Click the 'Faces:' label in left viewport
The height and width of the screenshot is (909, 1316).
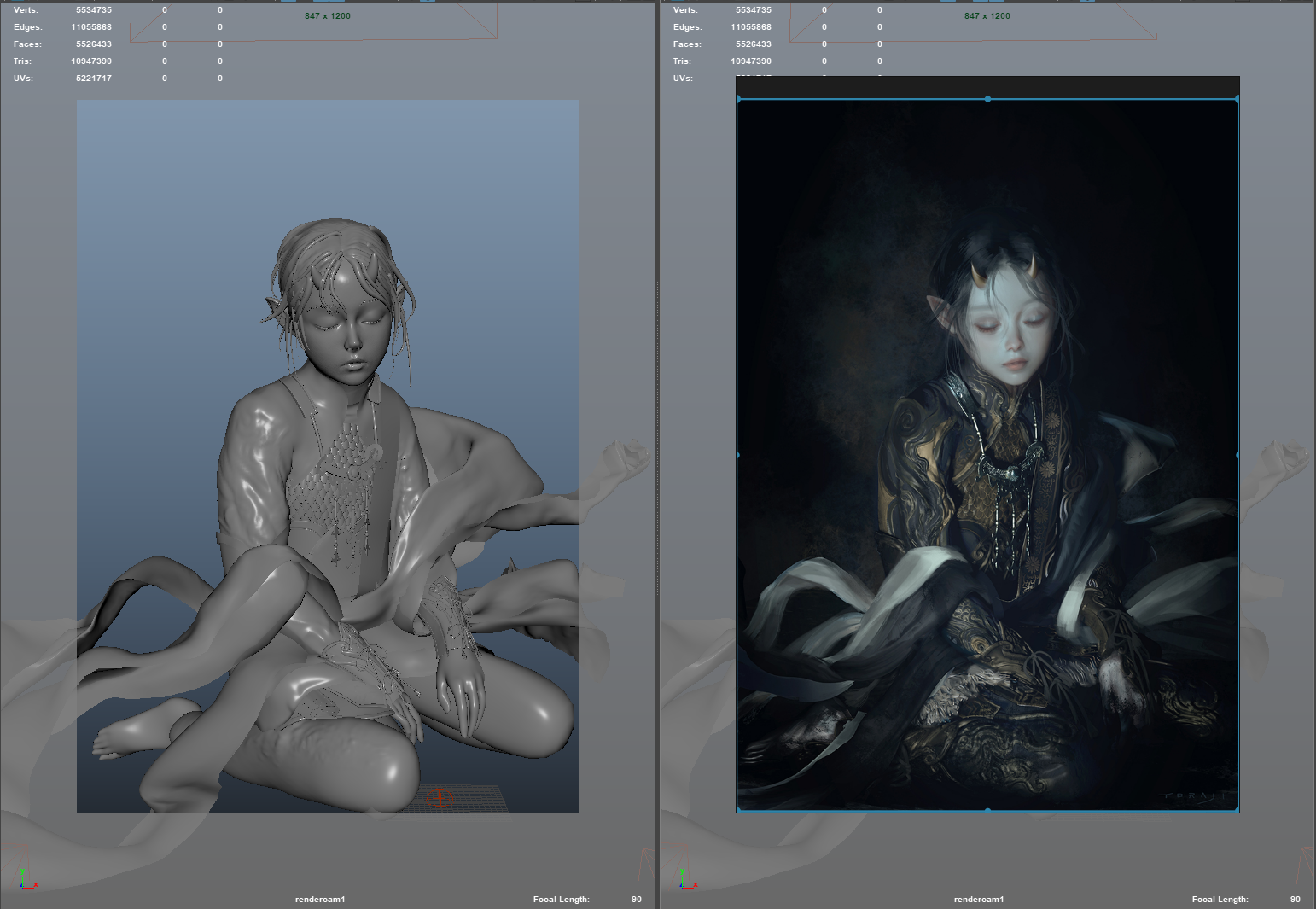pyautogui.click(x=28, y=44)
